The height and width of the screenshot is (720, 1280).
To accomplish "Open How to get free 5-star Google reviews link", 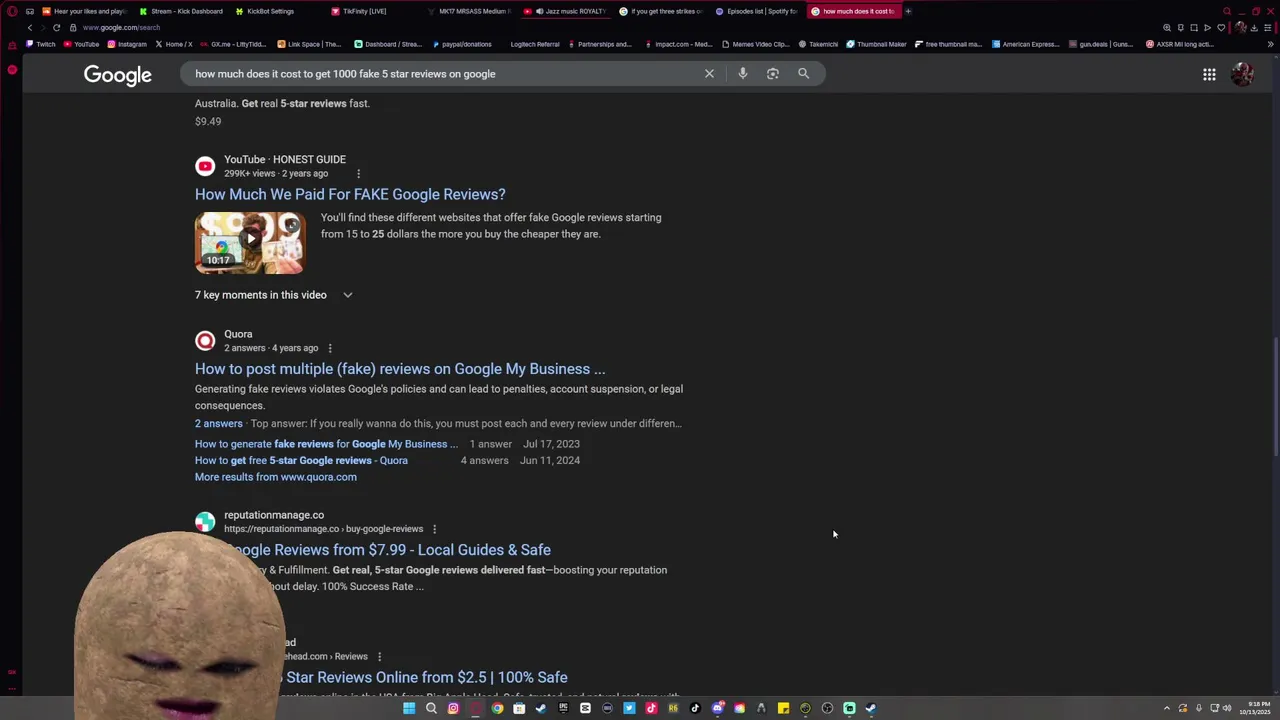I will pos(301,460).
